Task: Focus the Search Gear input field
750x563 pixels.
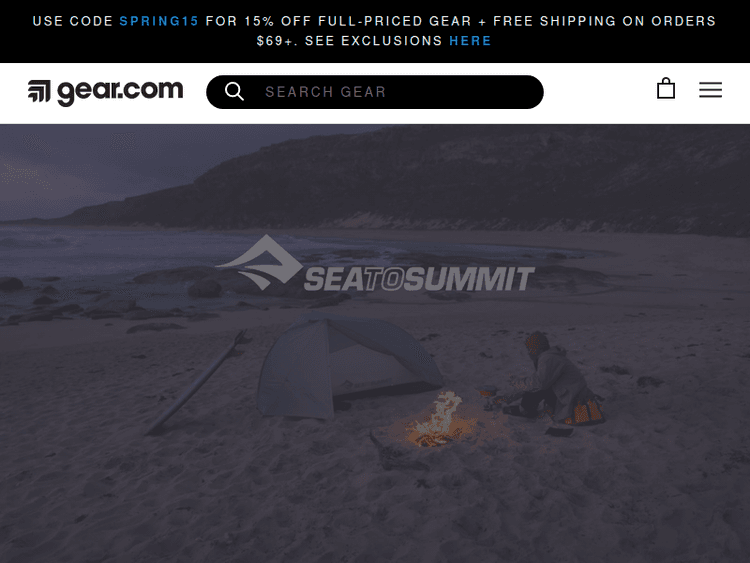Action: pos(375,92)
